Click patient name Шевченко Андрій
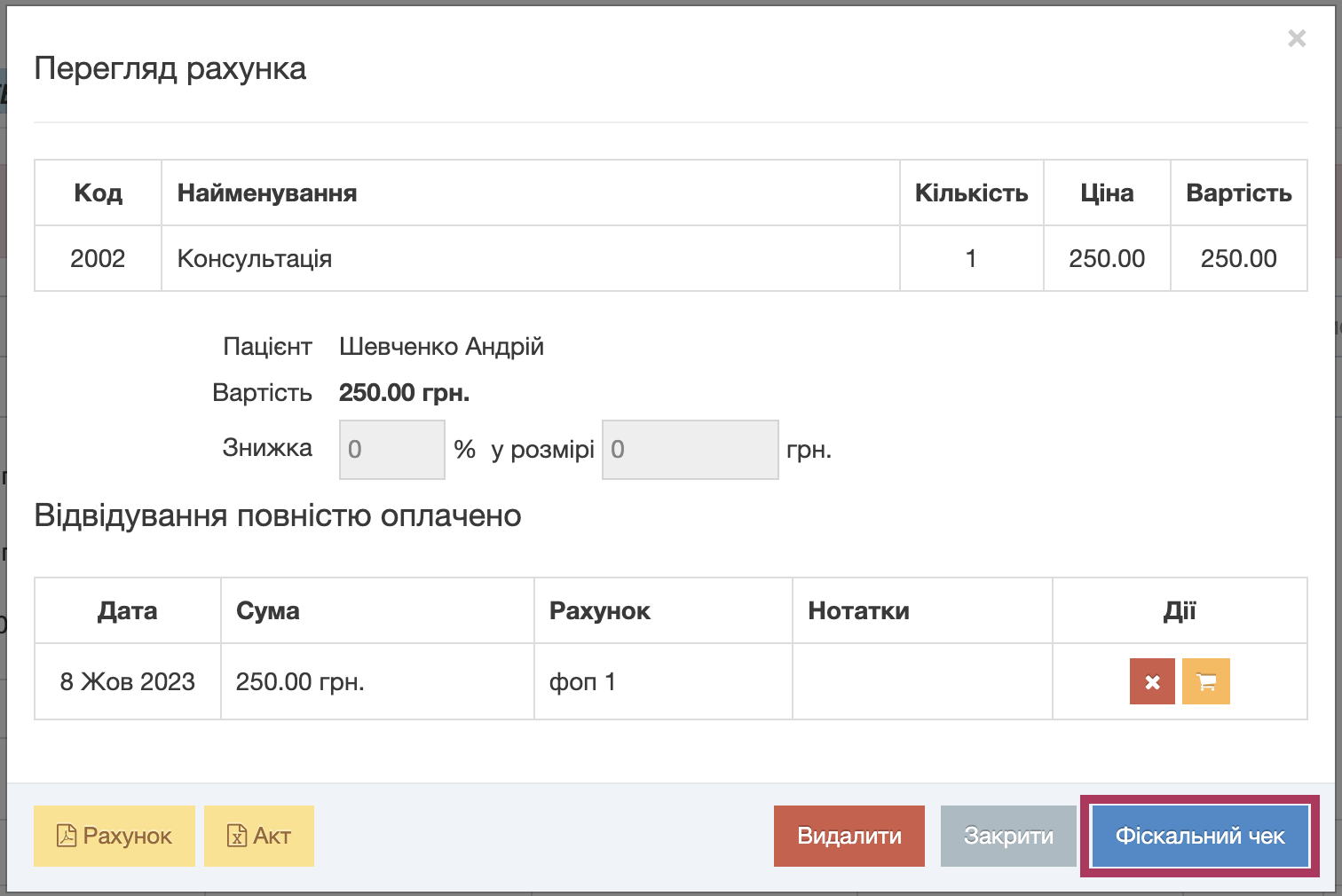Viewport: 1342px width, 896px height. click(x=441, y=347)
